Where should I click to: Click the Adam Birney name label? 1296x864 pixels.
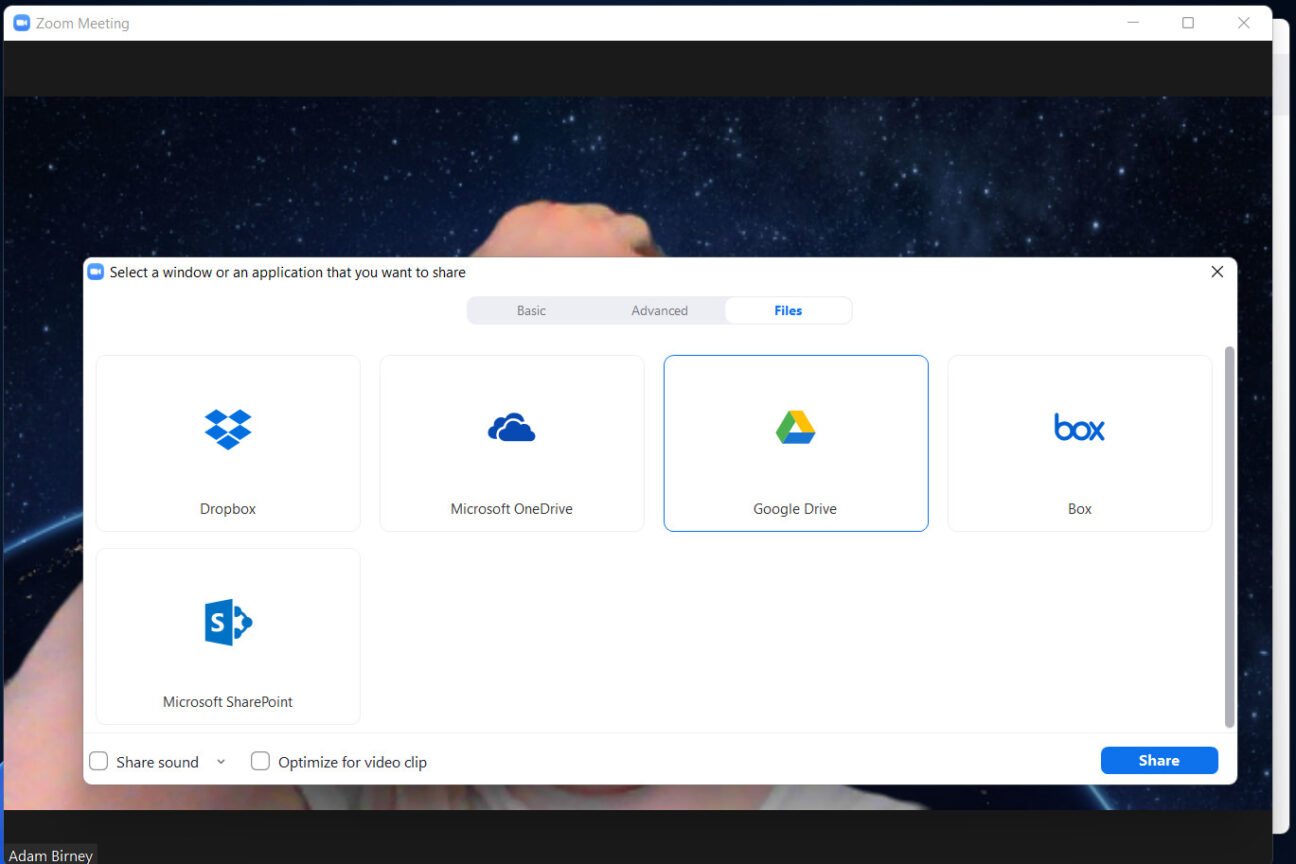[51, 855]
